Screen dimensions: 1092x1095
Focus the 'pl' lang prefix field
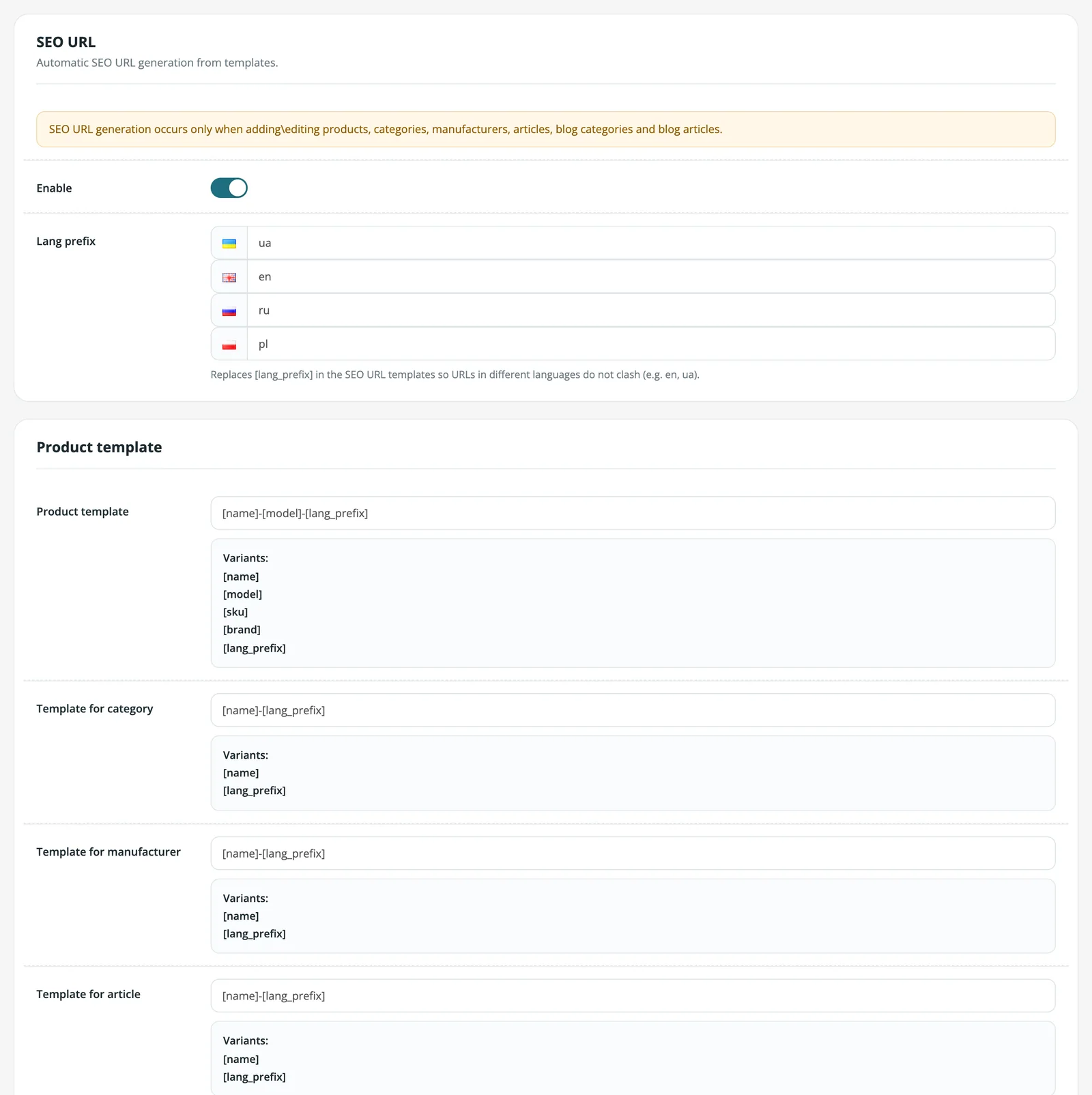click(x=651, y=344)
